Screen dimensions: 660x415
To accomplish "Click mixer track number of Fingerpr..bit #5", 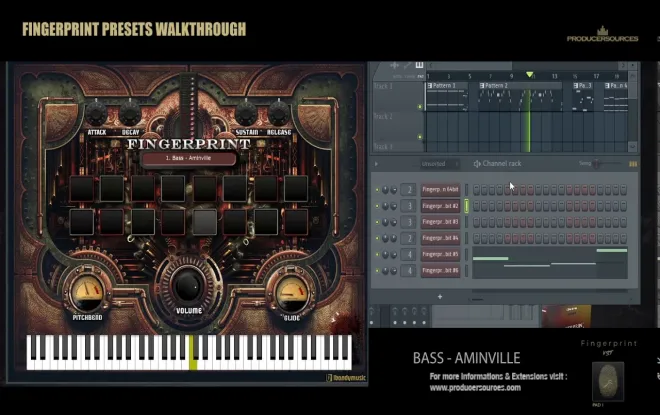I will 409,254.
